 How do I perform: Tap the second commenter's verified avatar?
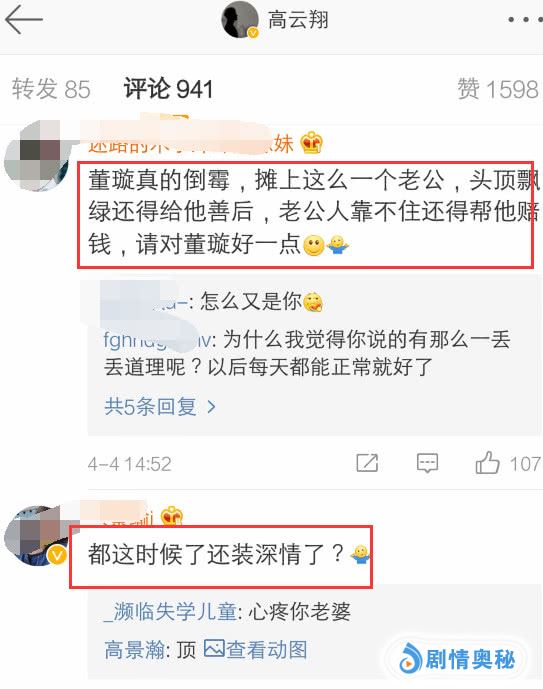36,536
